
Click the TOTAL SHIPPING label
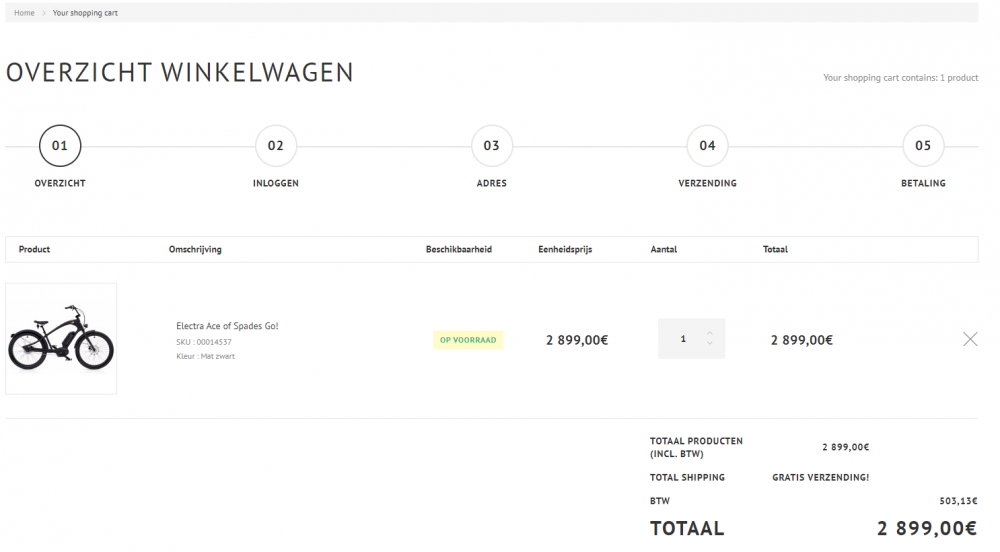(x=688, y=477)
